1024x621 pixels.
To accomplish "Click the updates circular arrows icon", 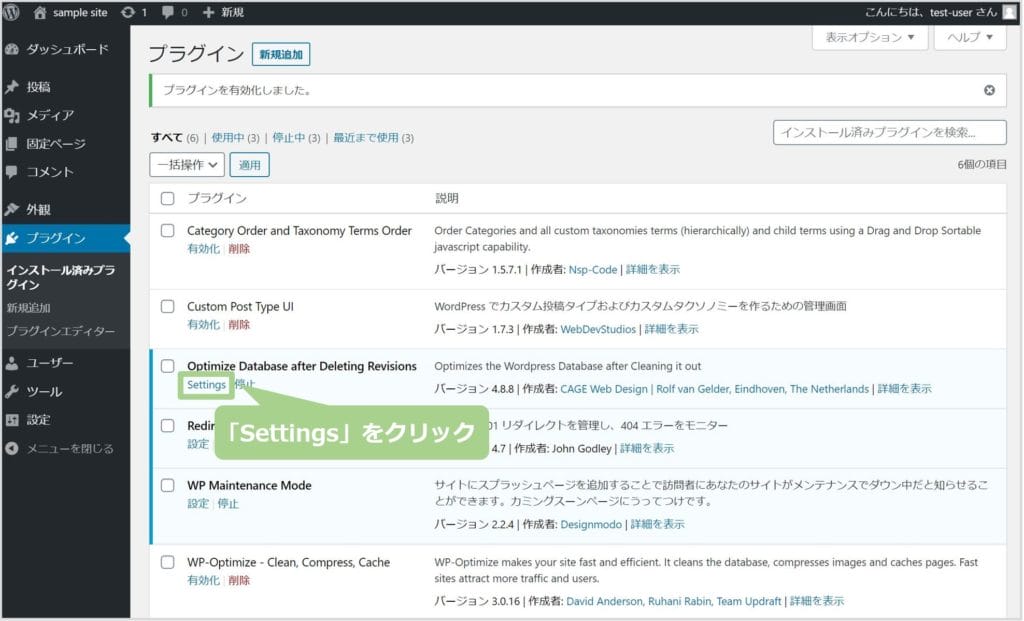I will (128, 12).
